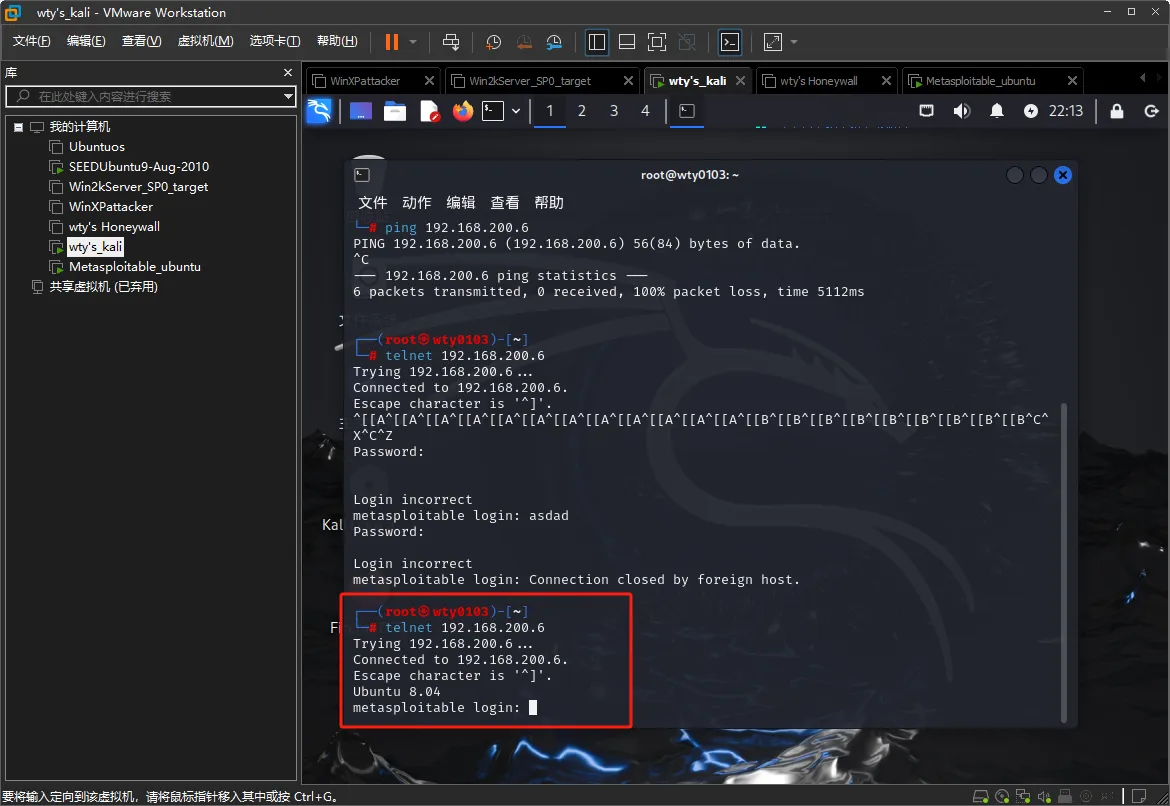Screen dimensions: 1170x806
Task: Switch to Kali workspace 4
Action: click(x=645, y=111)
